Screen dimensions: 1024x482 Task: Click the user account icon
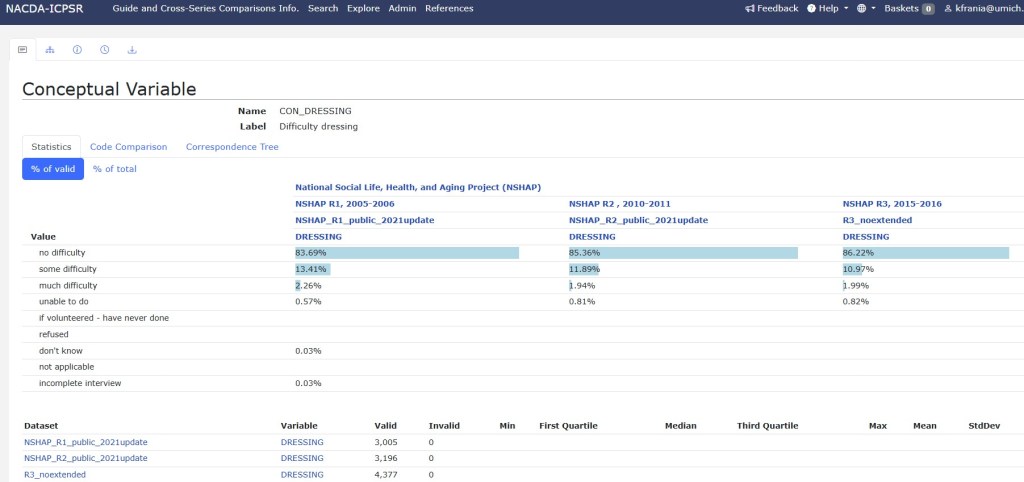click(948, 9)
